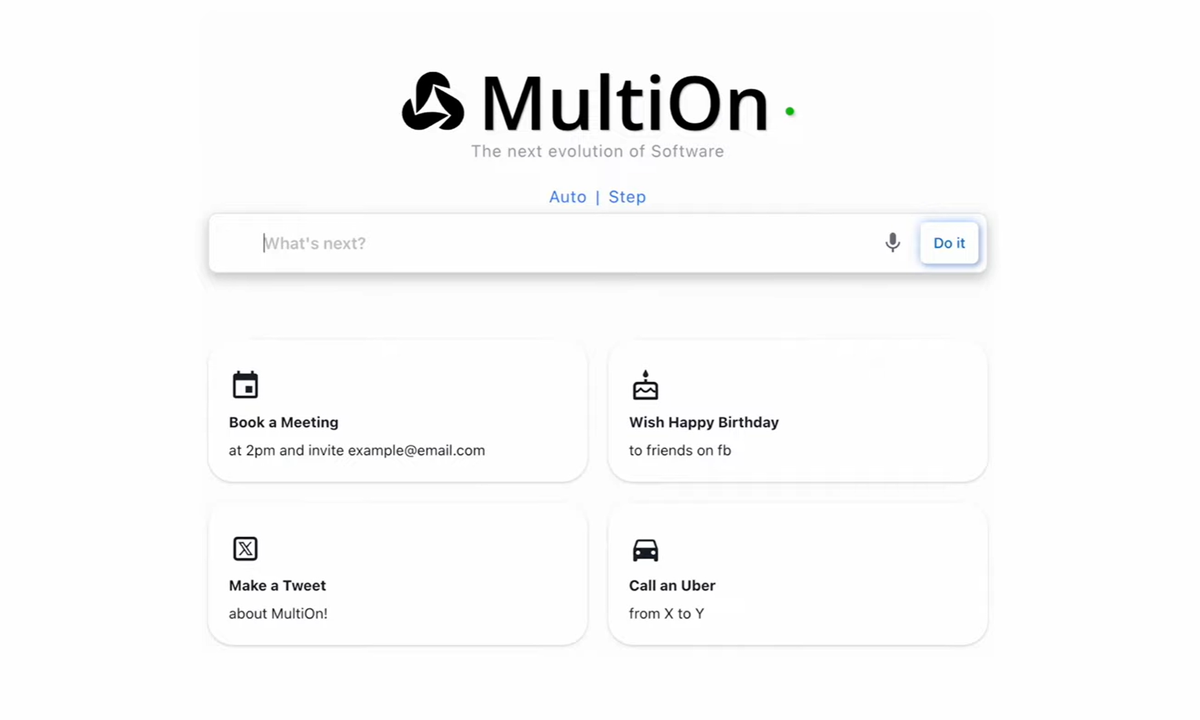Choose the Call an Uber title

672,585
